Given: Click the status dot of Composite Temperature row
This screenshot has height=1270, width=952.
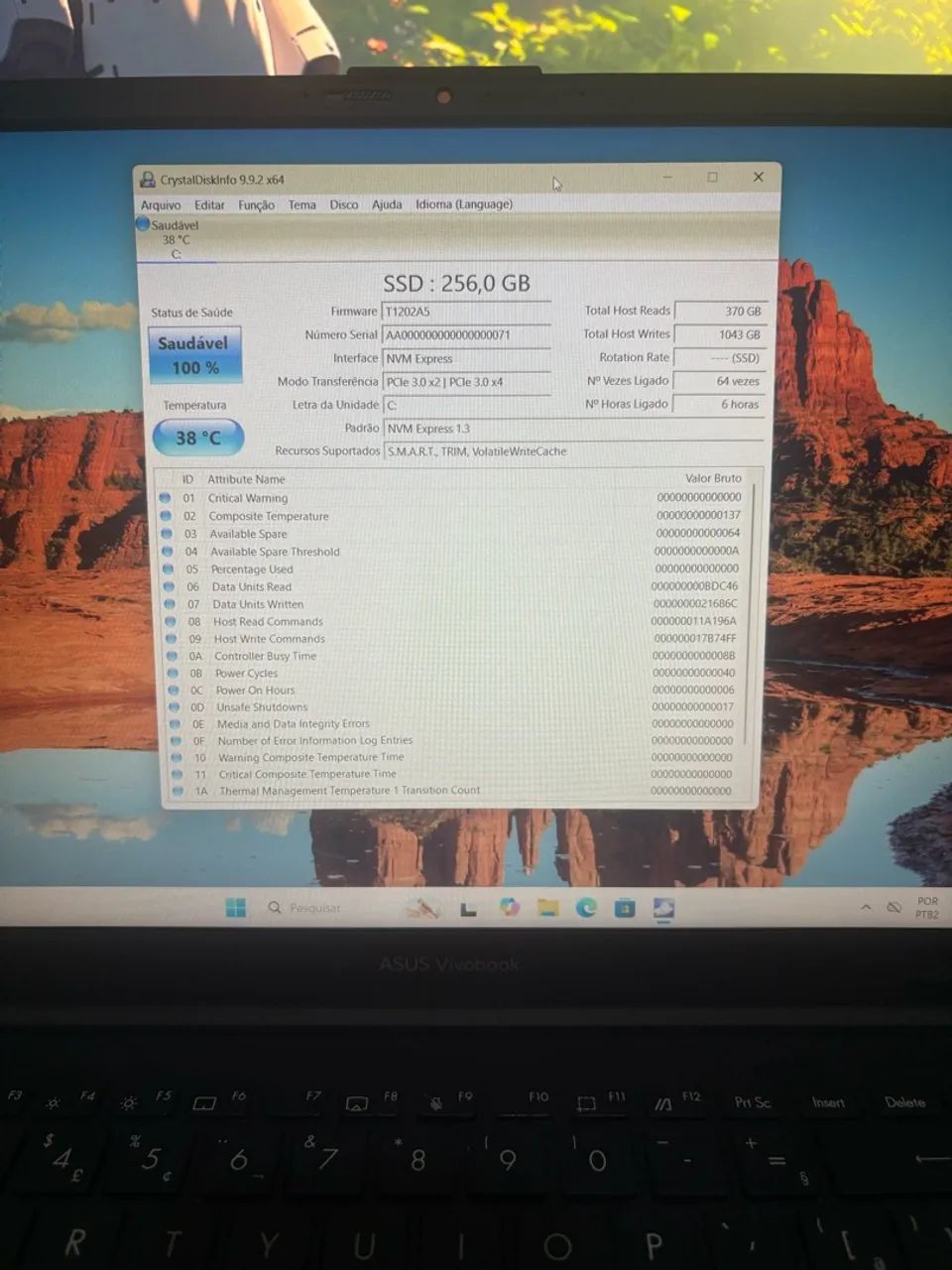Looking at the screenshot, I should (166, 516).
